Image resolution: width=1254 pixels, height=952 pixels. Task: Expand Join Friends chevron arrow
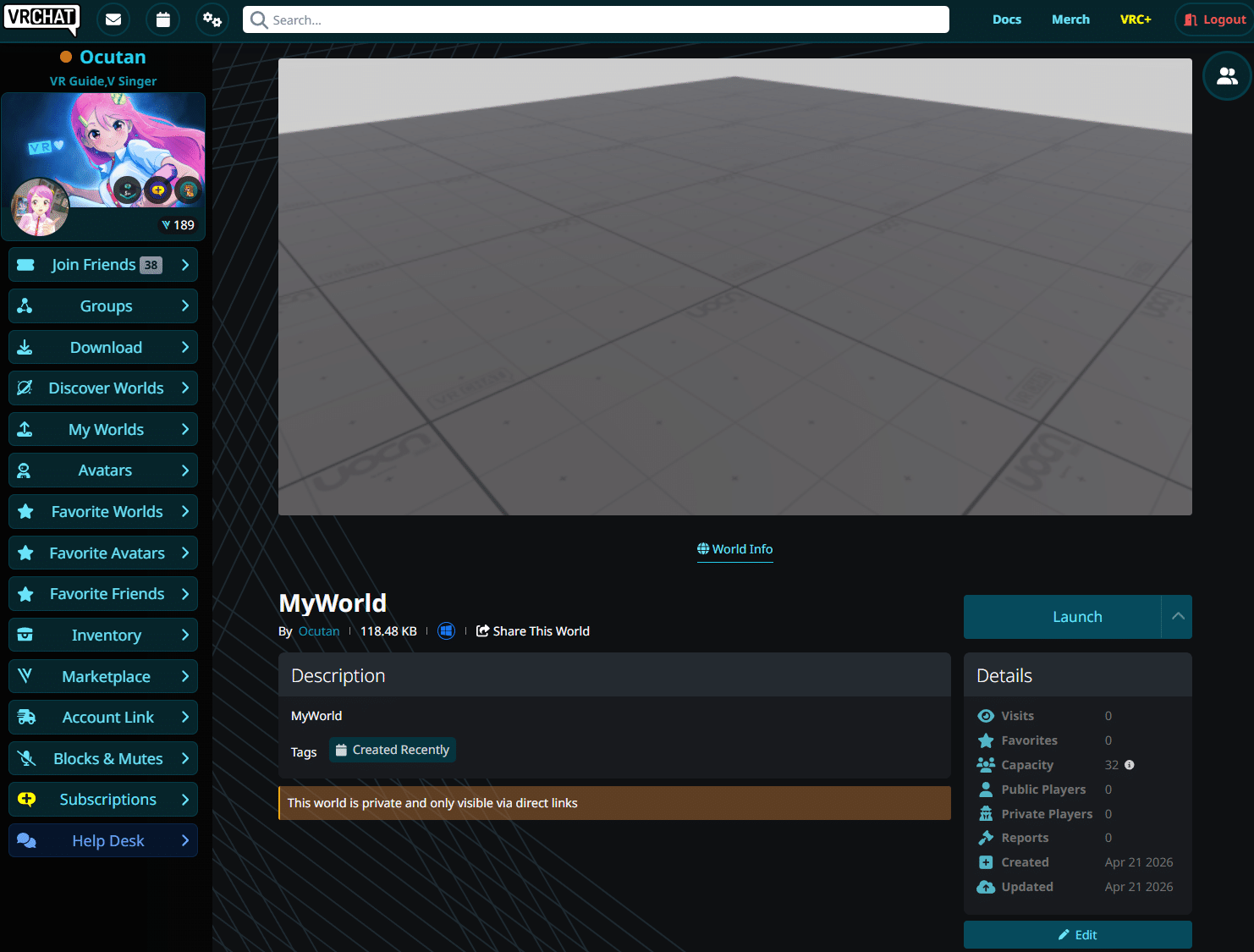184,265
